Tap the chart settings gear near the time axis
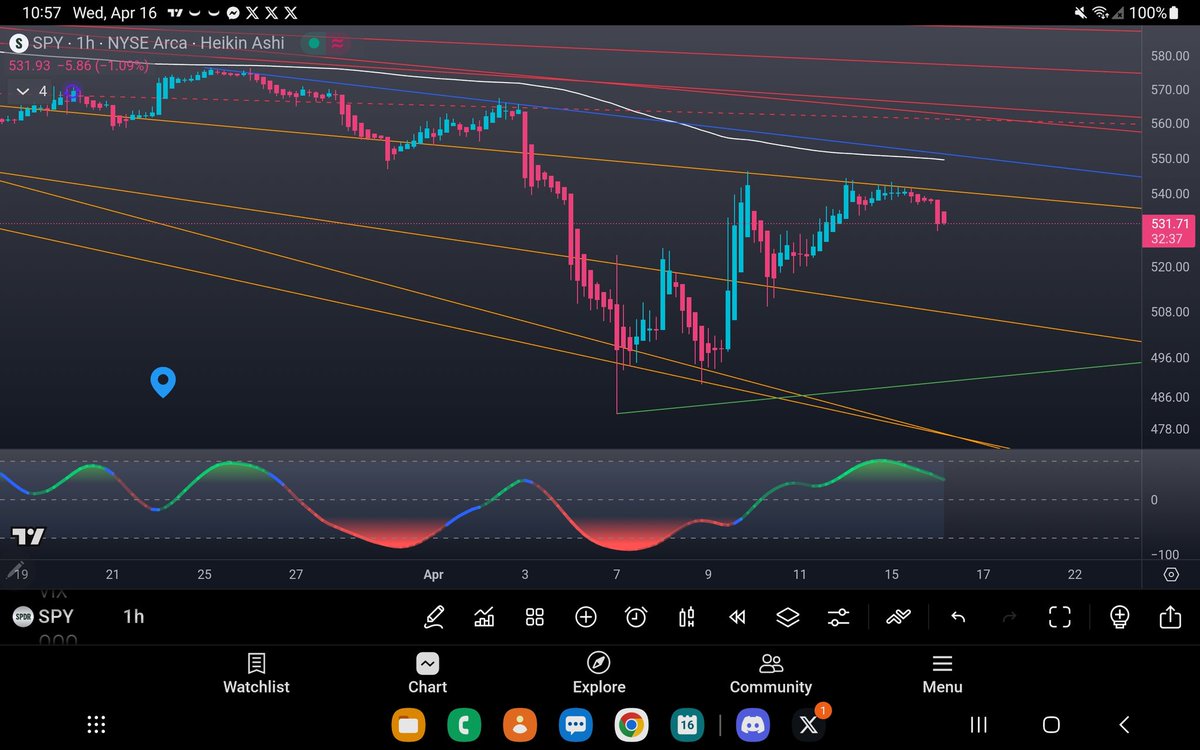 point(1171,575)
